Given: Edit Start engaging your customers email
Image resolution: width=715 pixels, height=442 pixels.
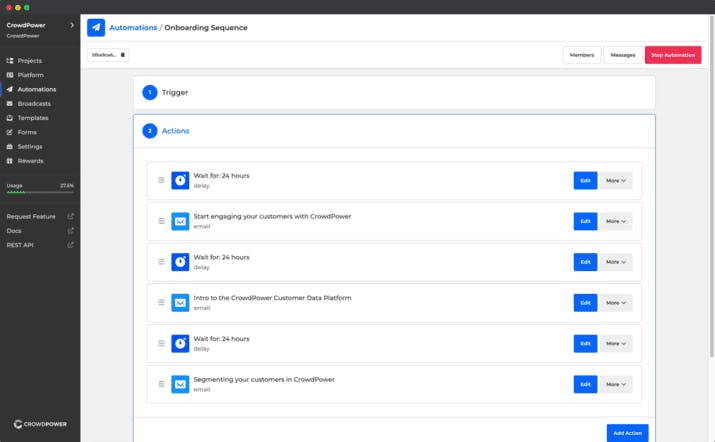Looking at the screenshot, I should click(x=585, y=221).
